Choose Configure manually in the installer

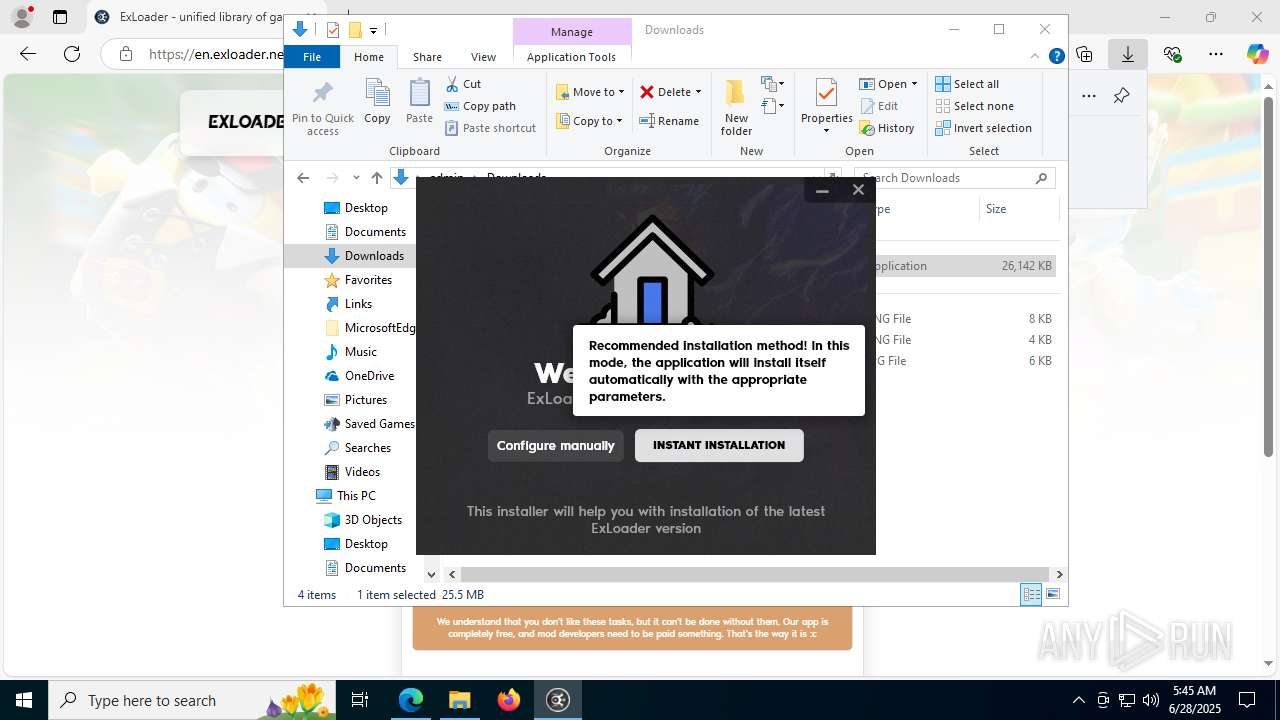pos(556,445)
